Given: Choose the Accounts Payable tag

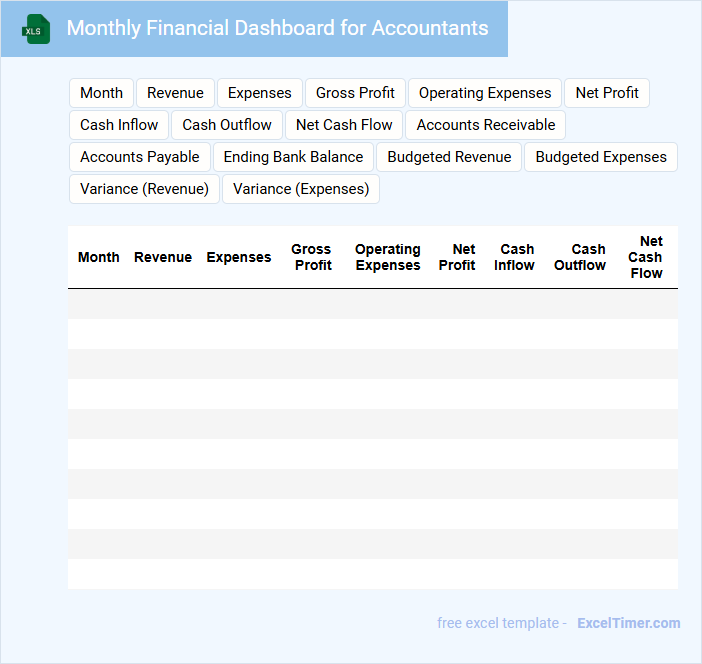Looking at the screenshot, I should 140,157.
